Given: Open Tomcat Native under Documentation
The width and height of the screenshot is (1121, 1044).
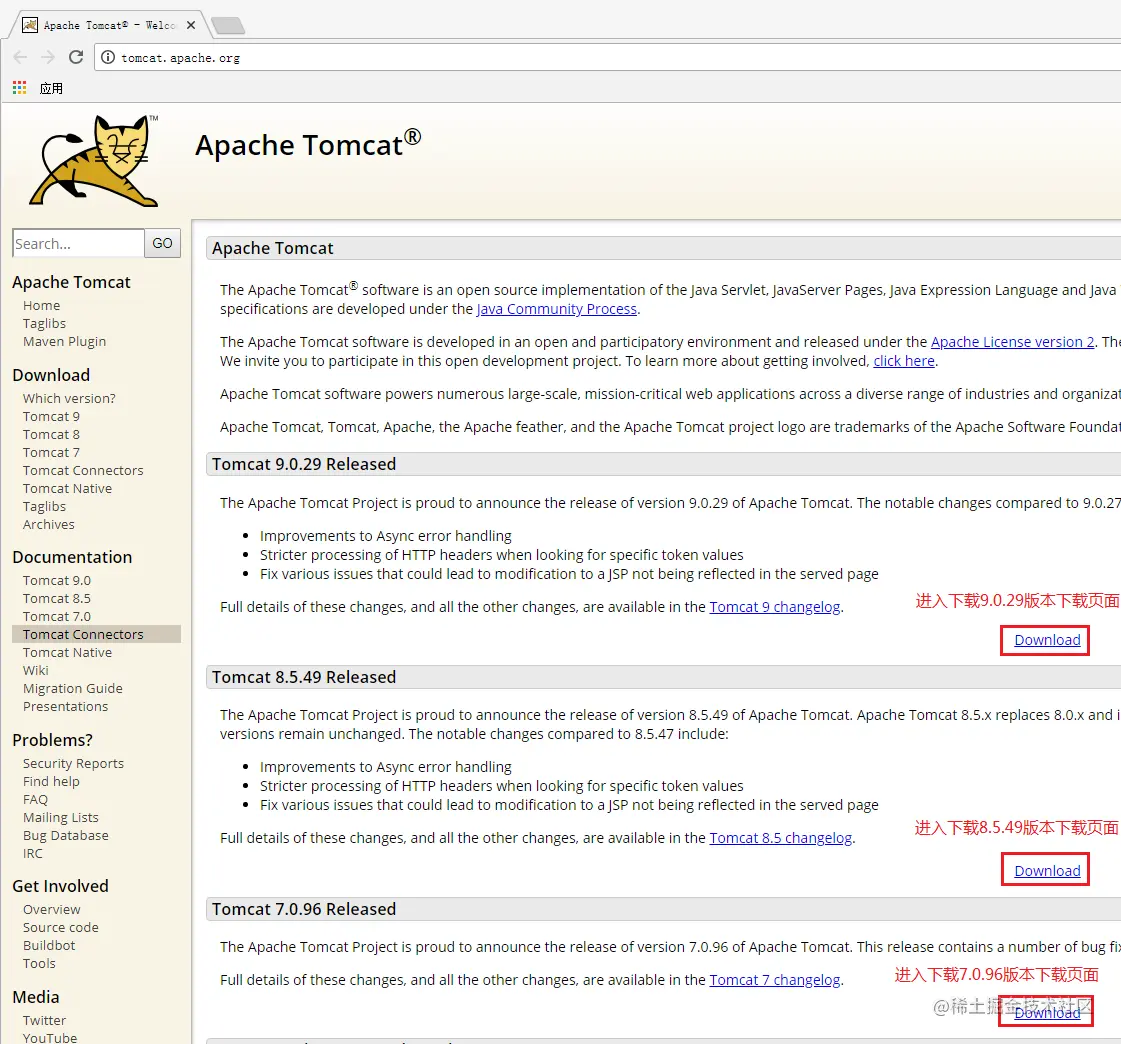Looking at the screenshot, I should coord(67,652).
